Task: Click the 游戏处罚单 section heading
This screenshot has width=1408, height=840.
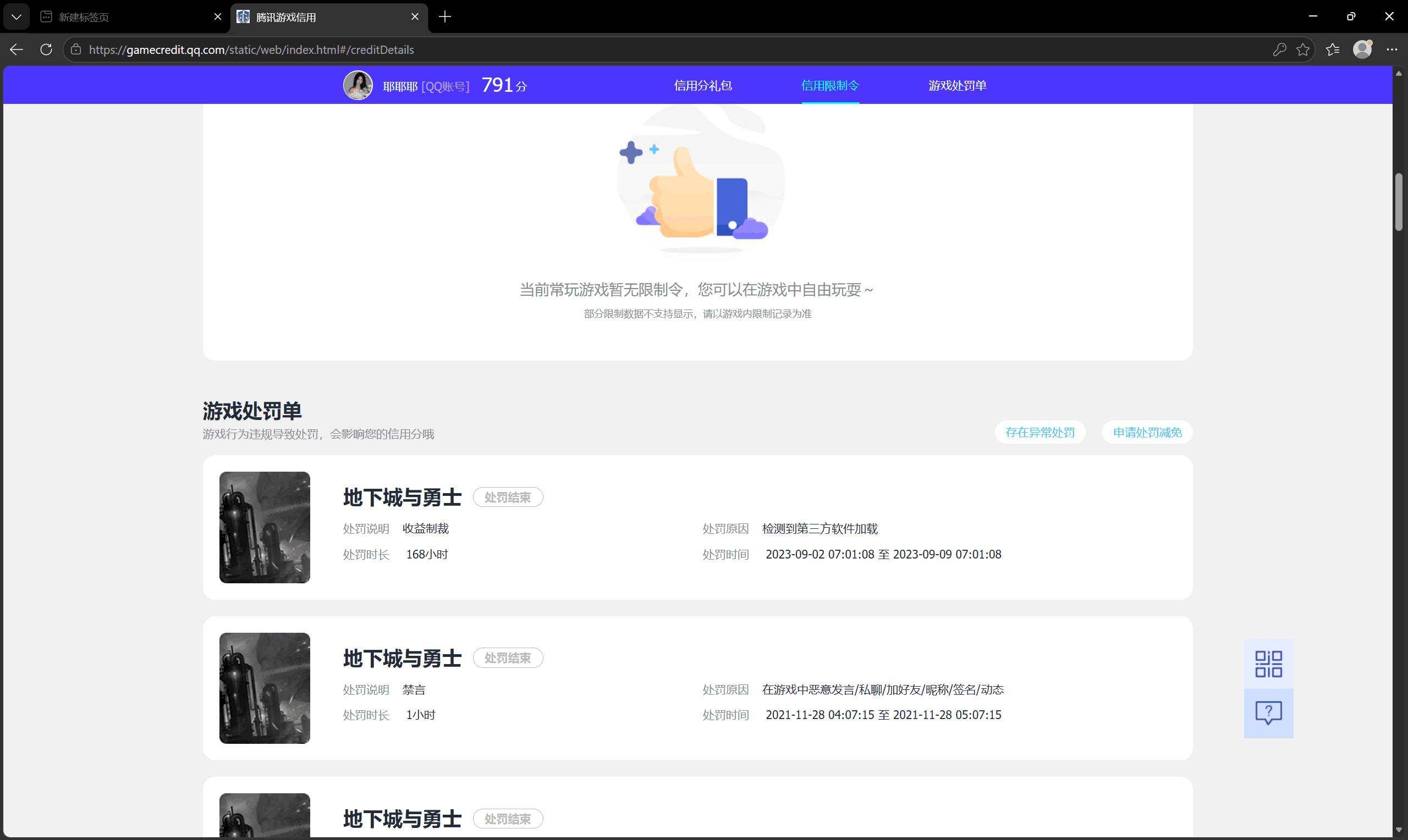Action: 252,411
